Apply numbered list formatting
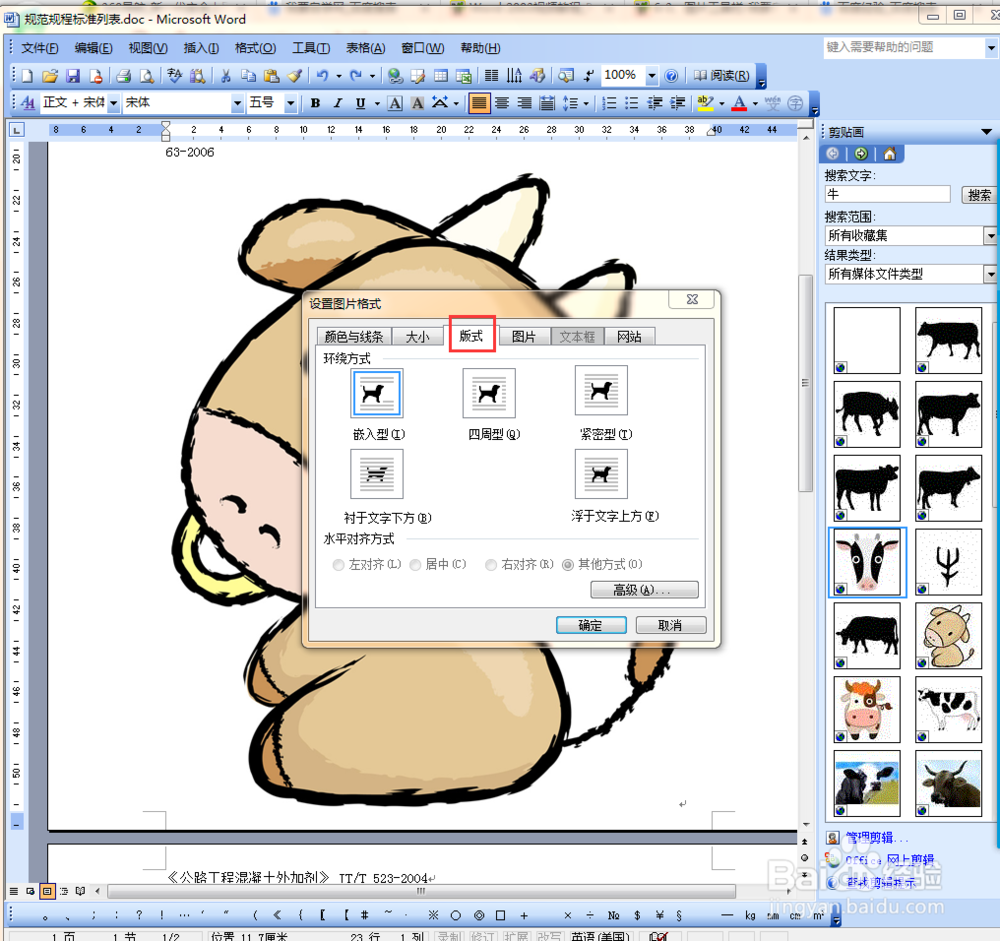 coord(609,103)
